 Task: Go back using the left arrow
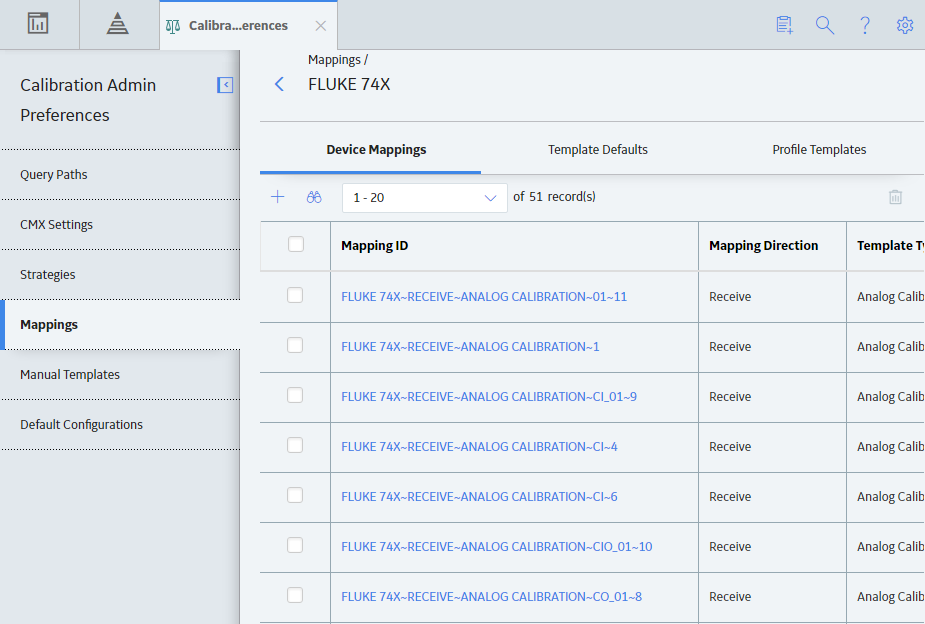[280, 84]
